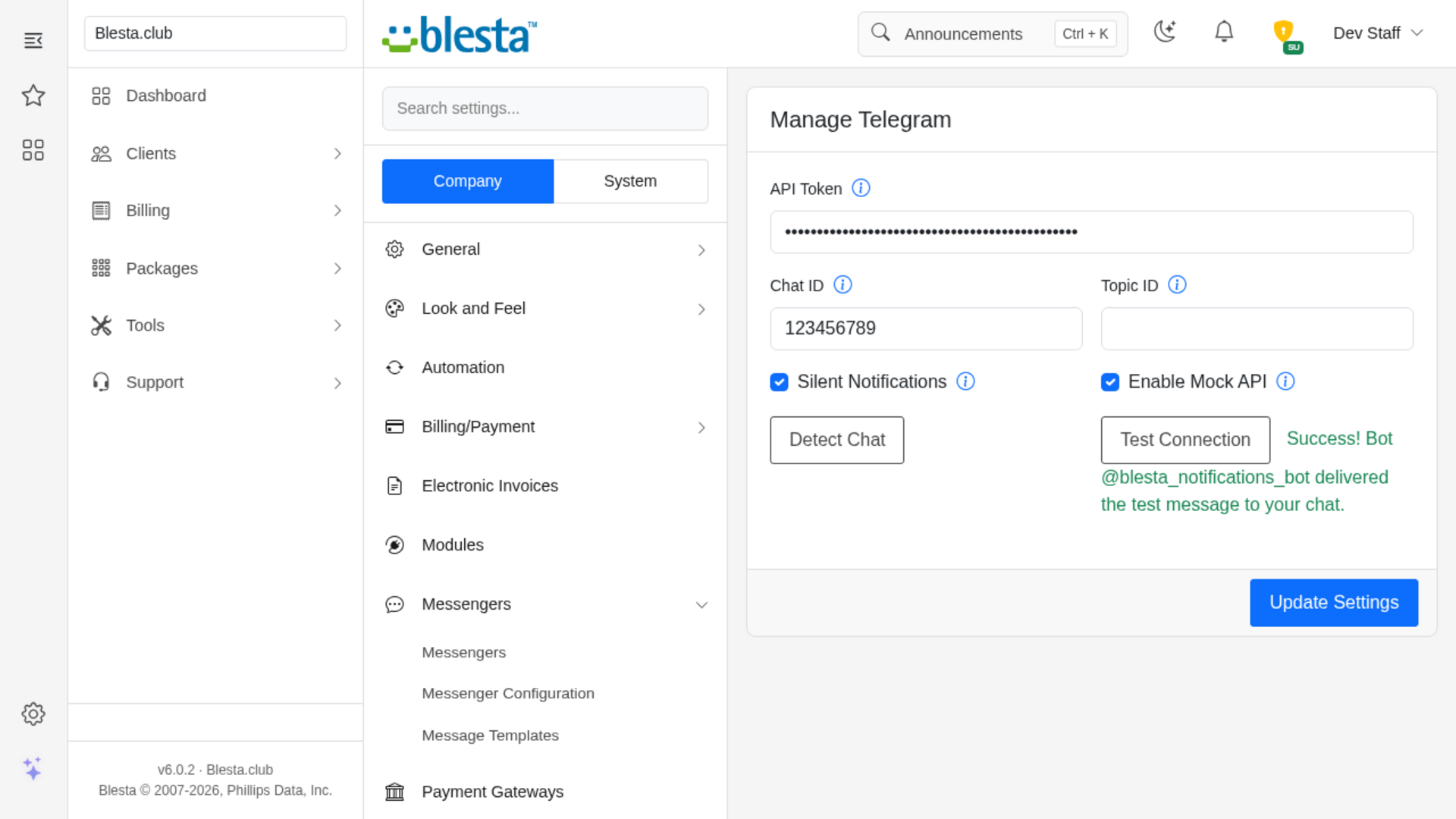Click the Billing/Payment card icon
The width and height of the screenshot is (1456, 819).
pos(394,427)
